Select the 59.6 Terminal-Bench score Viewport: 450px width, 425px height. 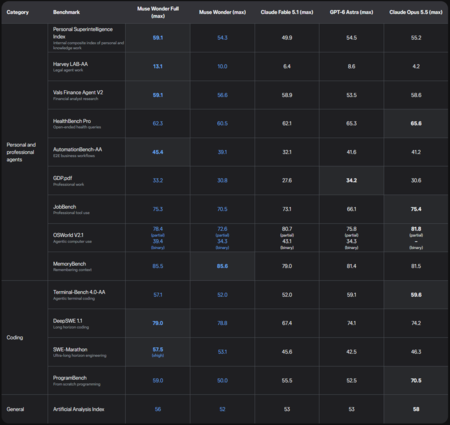point(416,295)
